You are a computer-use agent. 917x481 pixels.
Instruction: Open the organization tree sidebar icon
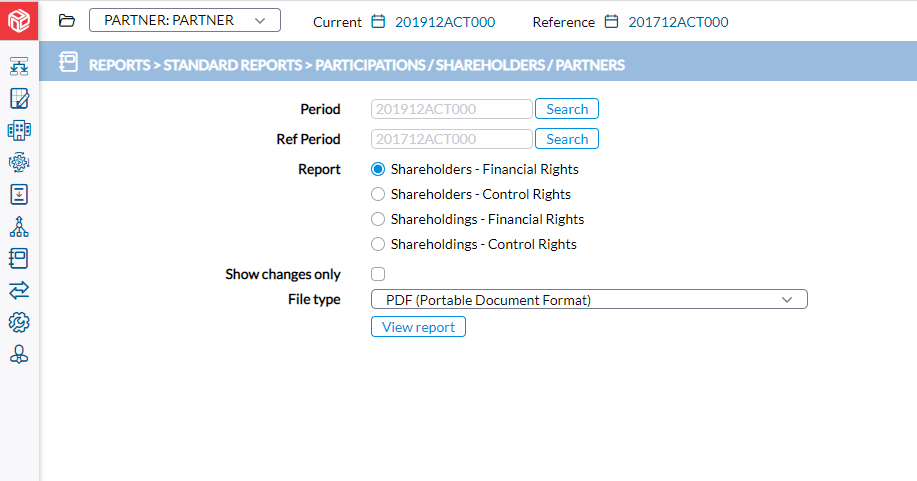coord(19,226)
